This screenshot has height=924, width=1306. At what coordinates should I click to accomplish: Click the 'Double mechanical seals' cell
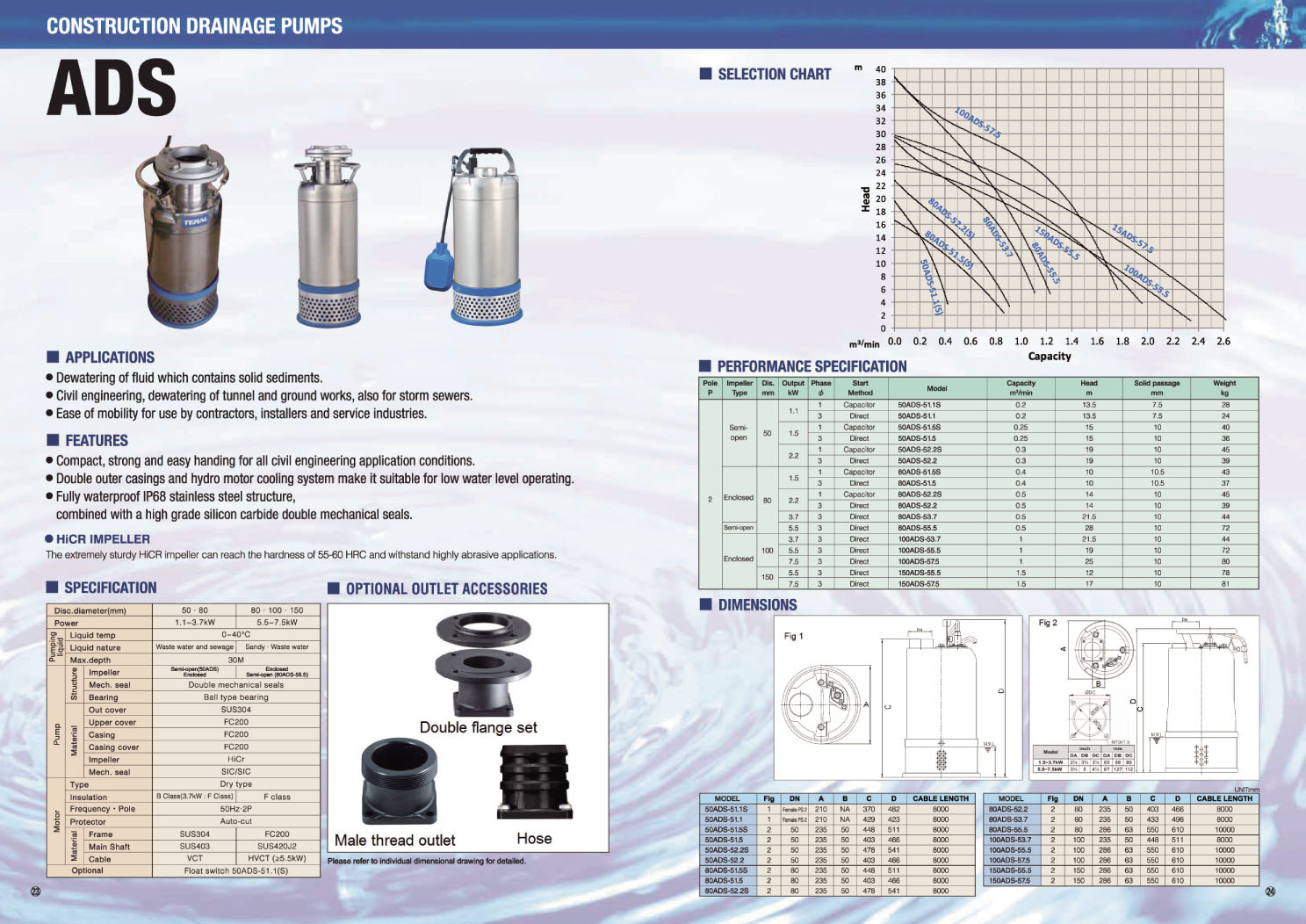pos(235,684)
